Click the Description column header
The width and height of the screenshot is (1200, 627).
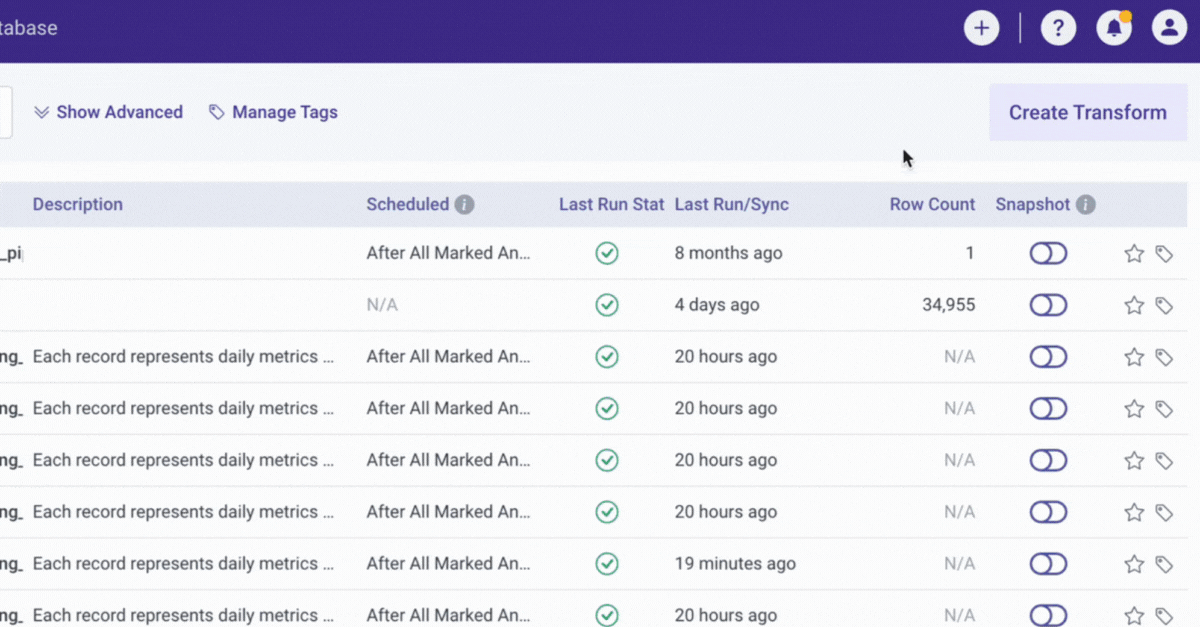point(78,204)
